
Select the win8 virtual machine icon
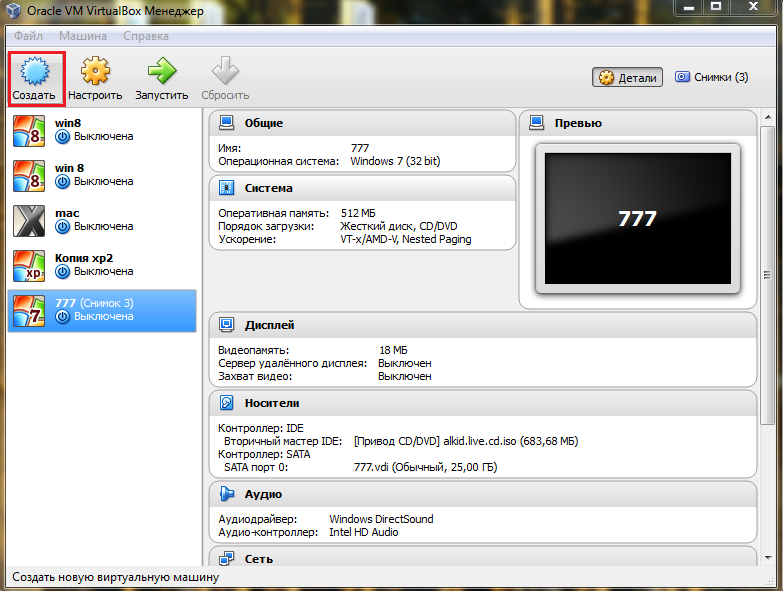28,131
